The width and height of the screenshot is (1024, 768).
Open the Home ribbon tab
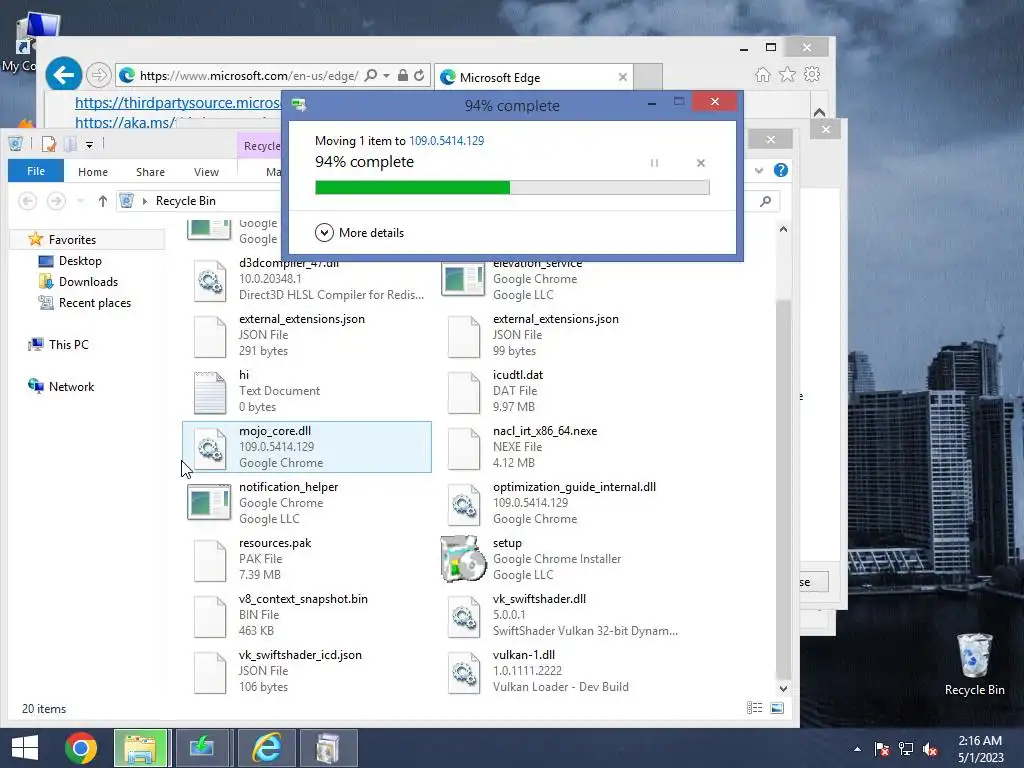(x=93, y=172)
